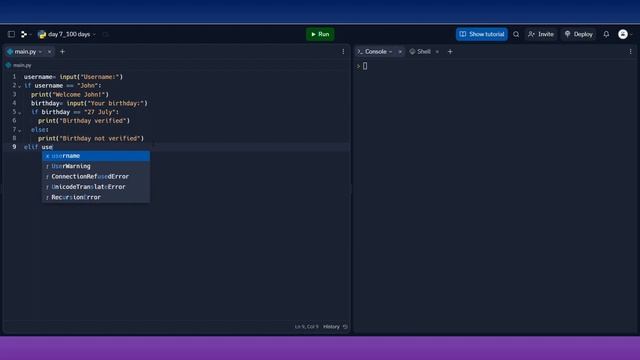Choose the username autocomplete suggestion
This screenshot has width=640, height=360.
point(96,156)
